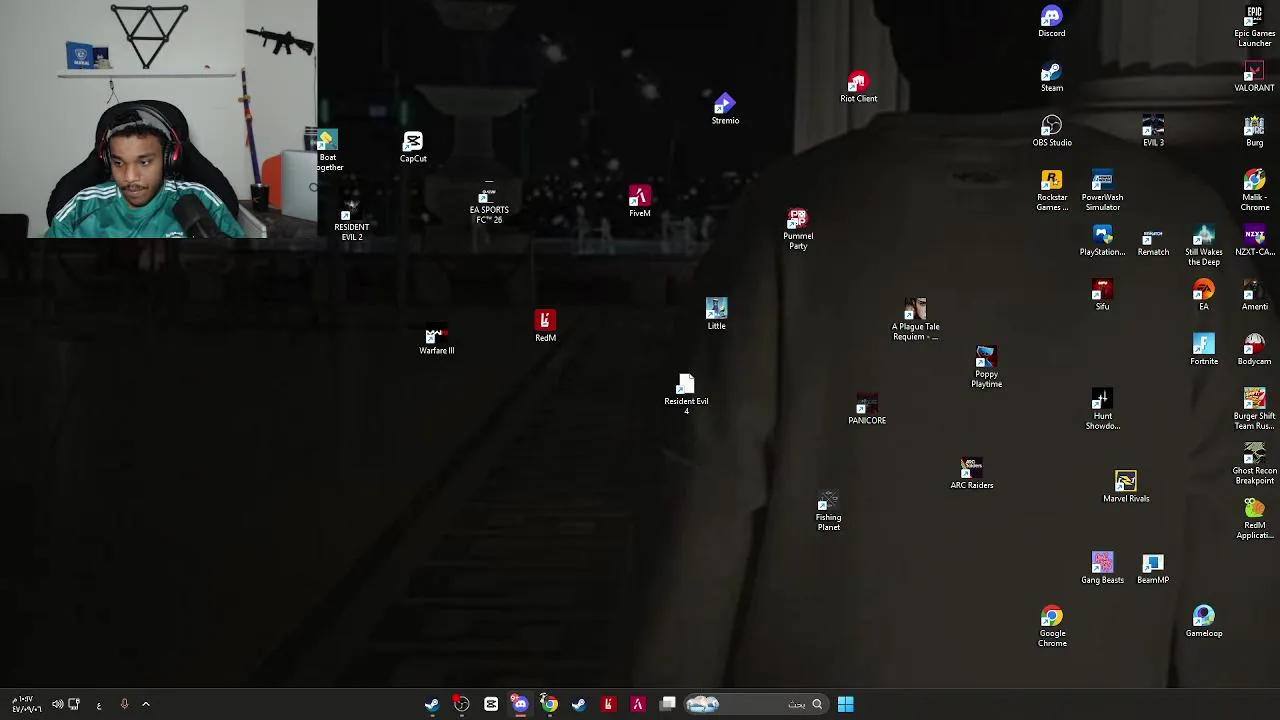The height and width of the screenshot is (720, 1280).
Task: Launch A Plague Tale Requiem shortcut
Action: point(916,320)
